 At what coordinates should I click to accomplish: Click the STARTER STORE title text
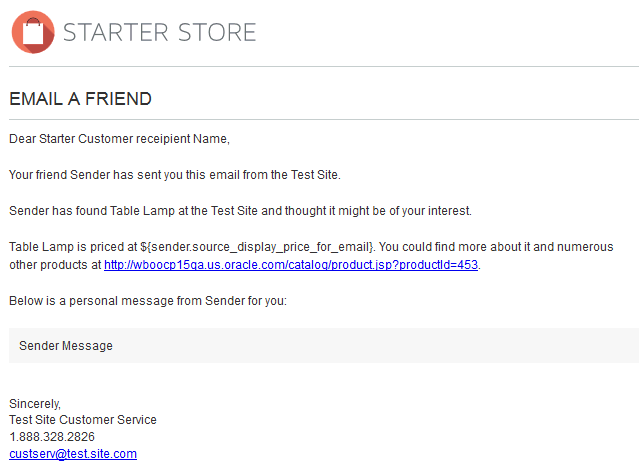(x=160, y=32)
